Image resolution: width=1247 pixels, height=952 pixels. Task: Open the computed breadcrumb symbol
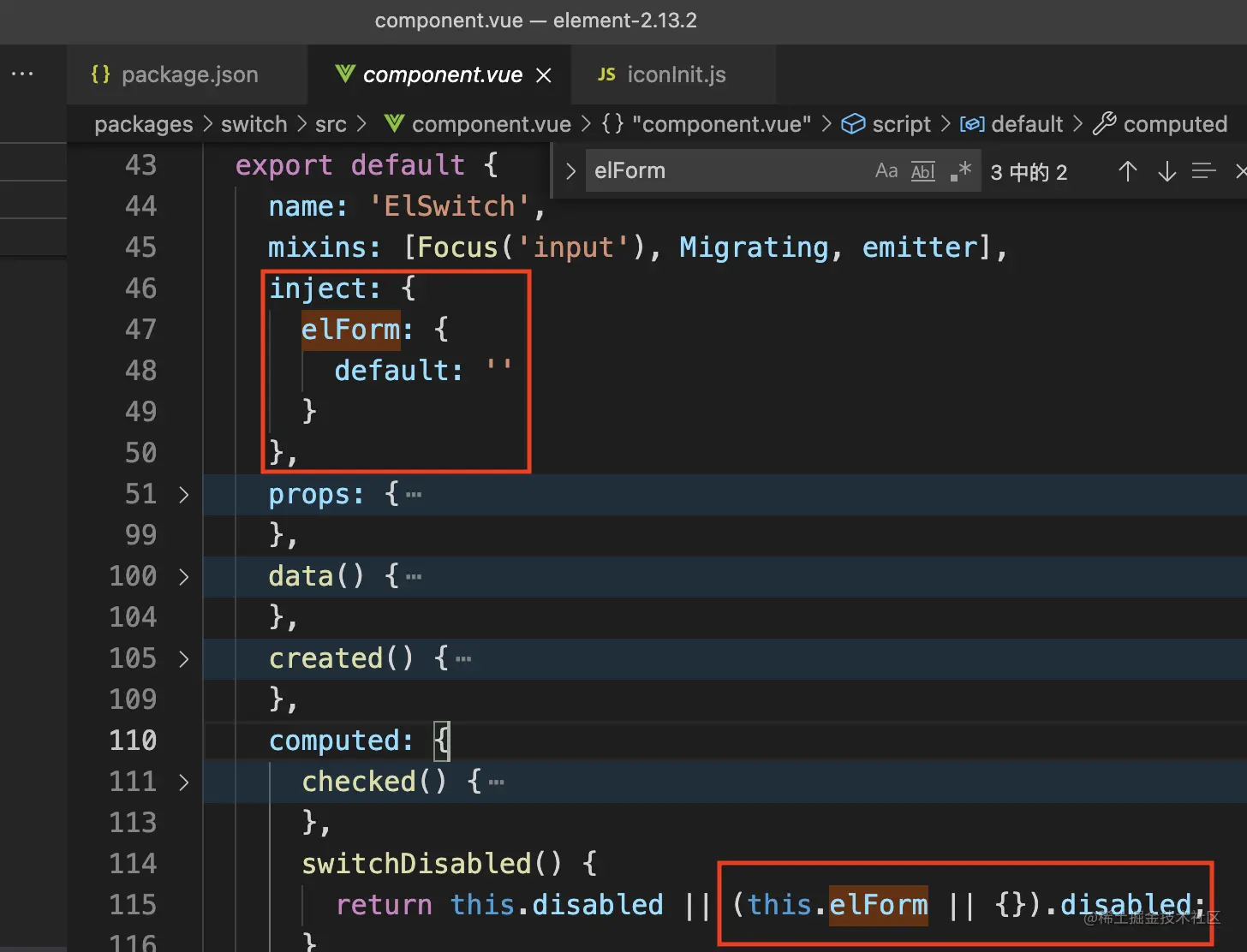point(1160,124)
